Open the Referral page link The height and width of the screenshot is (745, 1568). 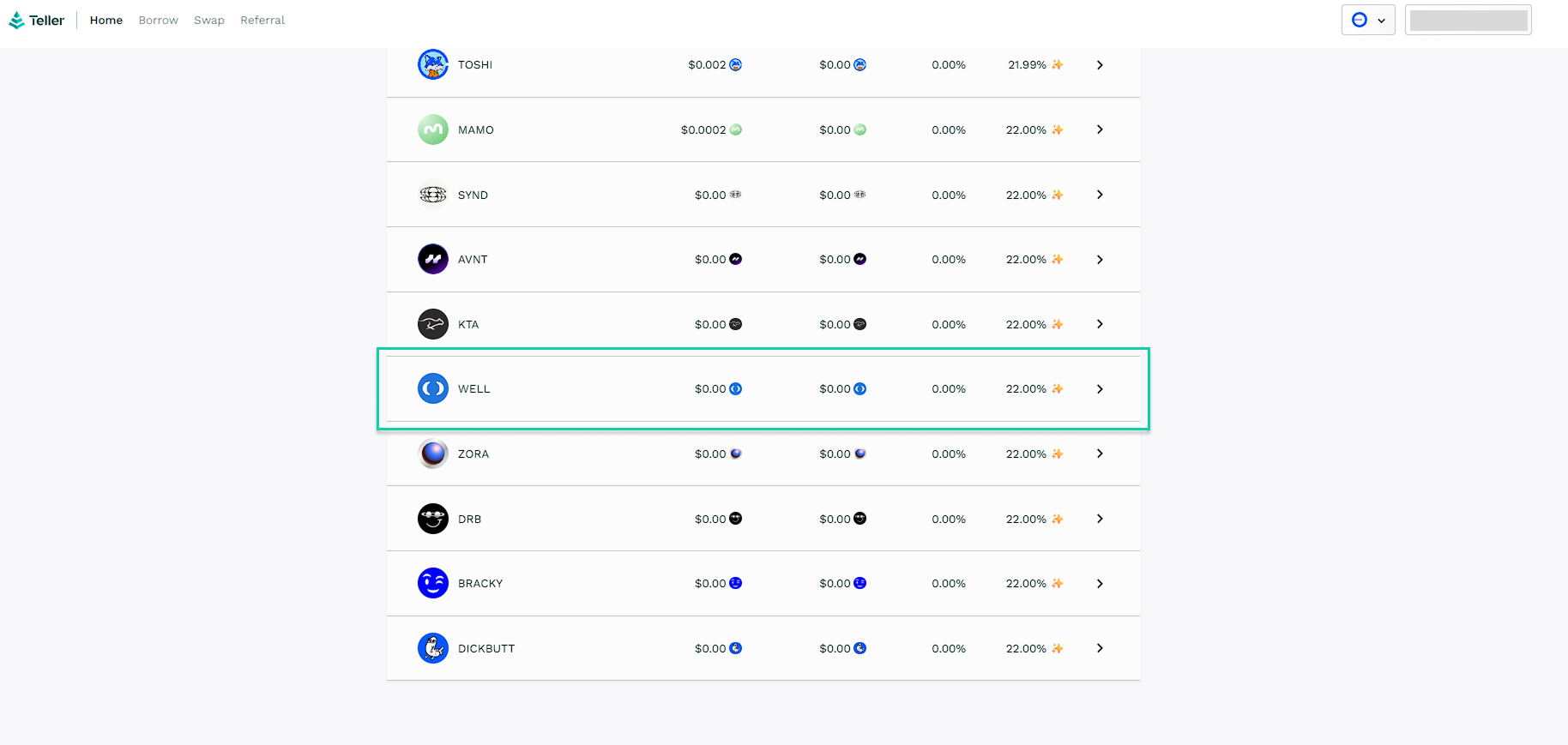pos(262,21)
